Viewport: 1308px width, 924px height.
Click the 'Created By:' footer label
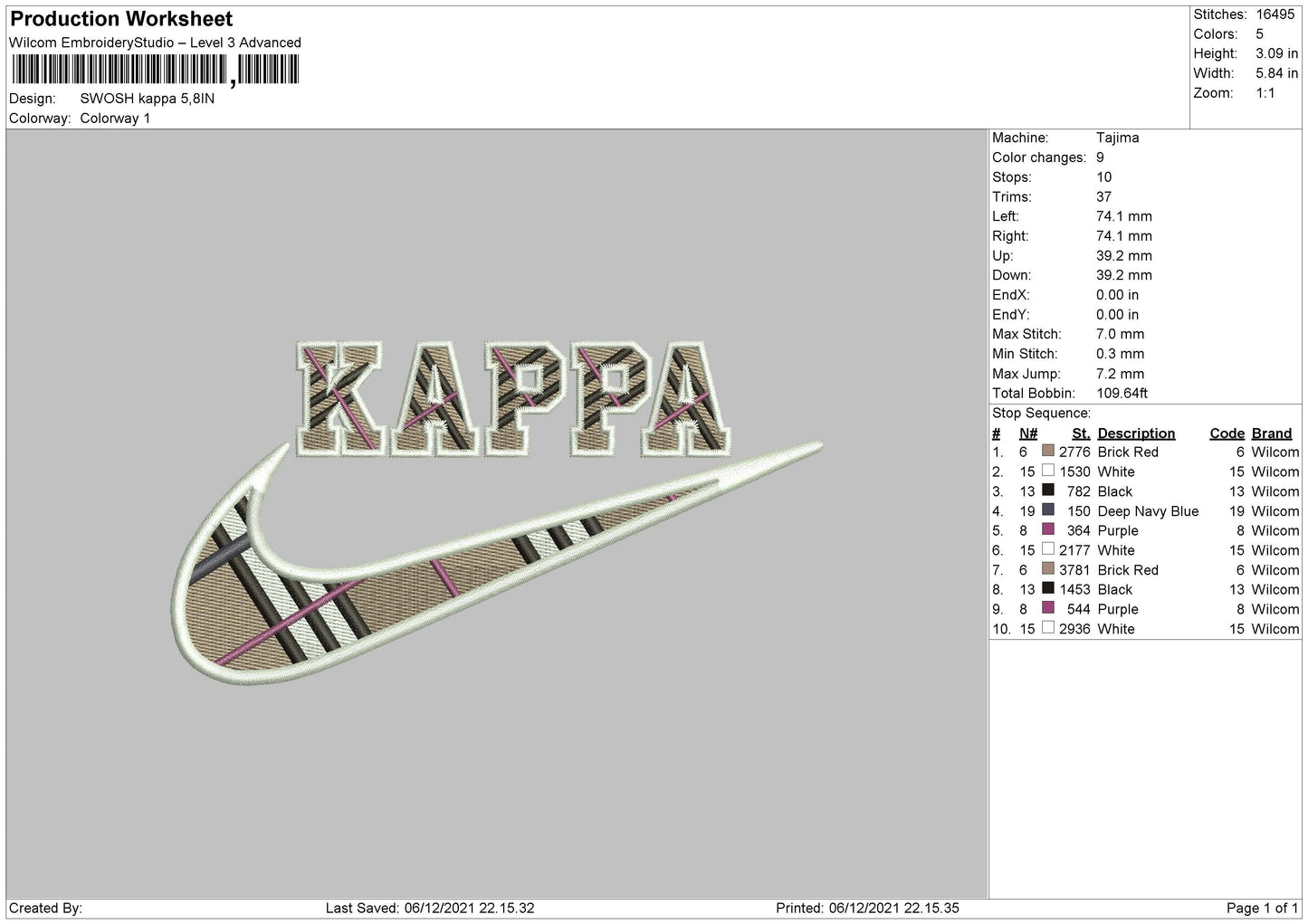tap(46, 908)
